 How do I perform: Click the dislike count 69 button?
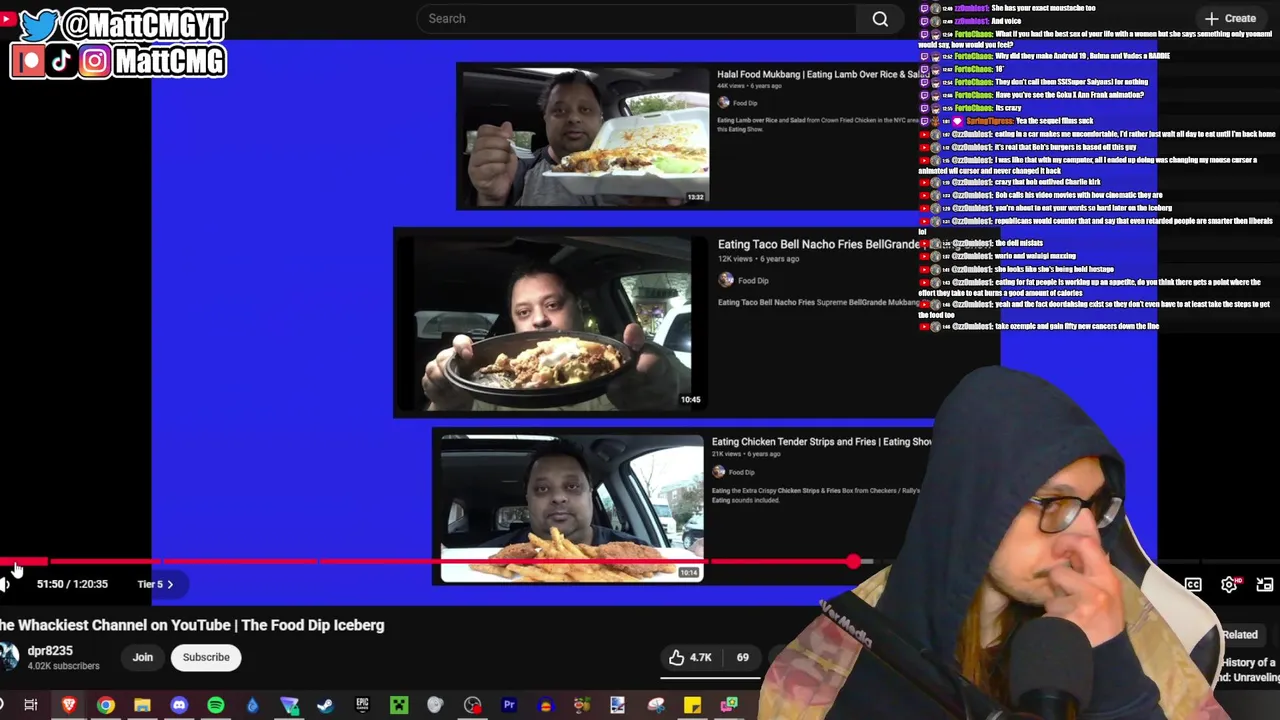point(742,657)
